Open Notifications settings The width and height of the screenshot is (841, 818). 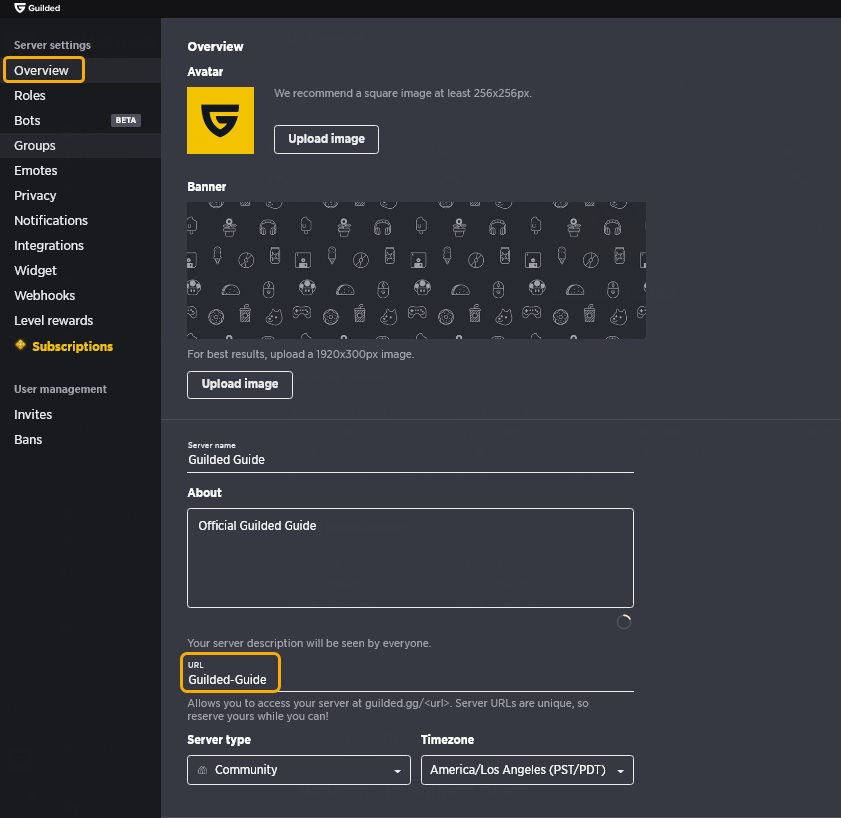coord(80,220)
